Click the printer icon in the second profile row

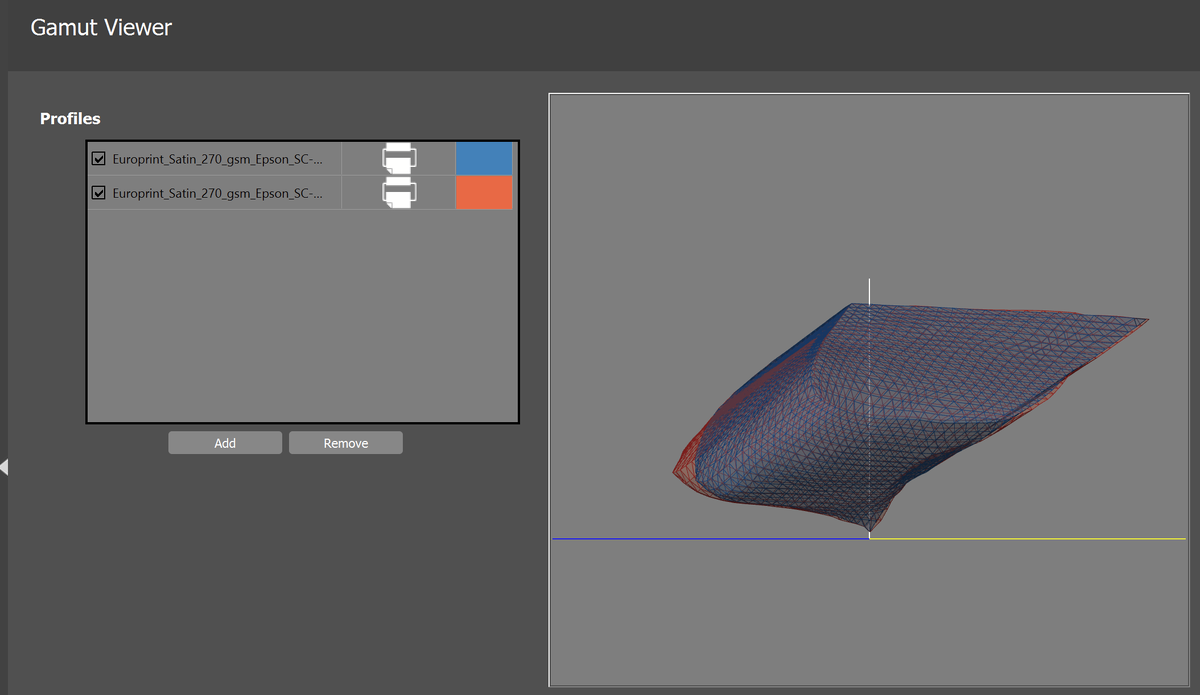(399, 193)
